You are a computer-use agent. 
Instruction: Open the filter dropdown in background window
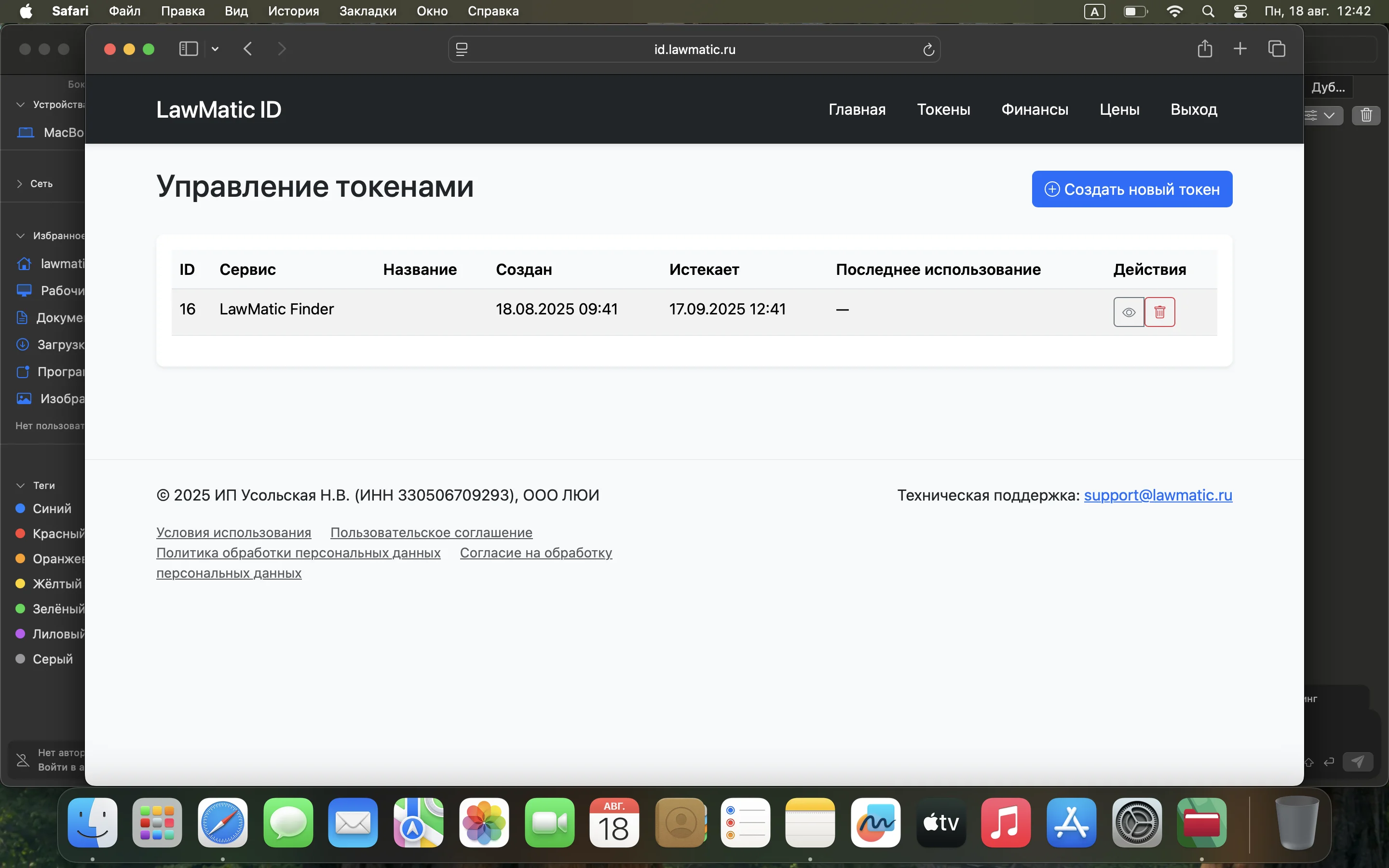[x=1323, y=115]
